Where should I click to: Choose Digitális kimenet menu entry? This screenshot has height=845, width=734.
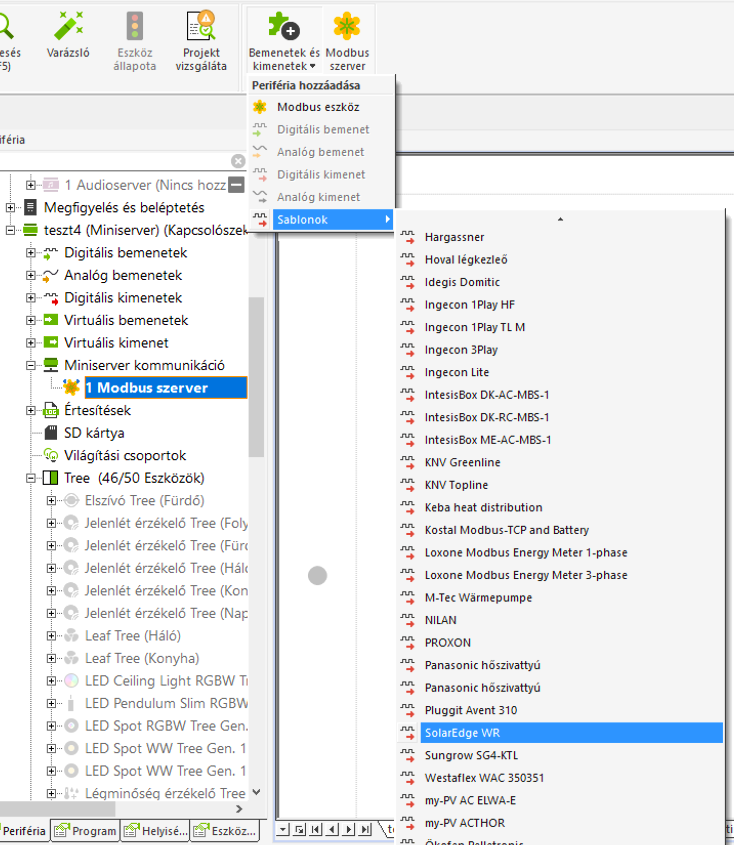(322, 175)
